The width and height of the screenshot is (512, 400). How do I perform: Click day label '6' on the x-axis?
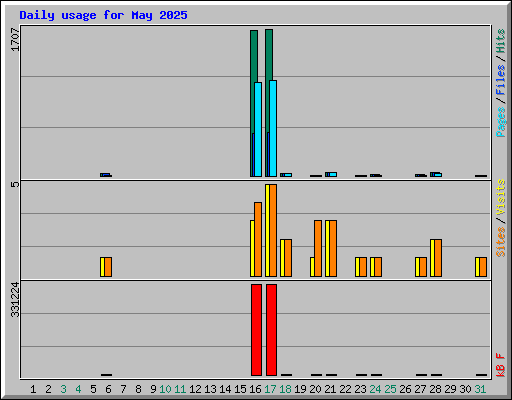click(108, 389)
